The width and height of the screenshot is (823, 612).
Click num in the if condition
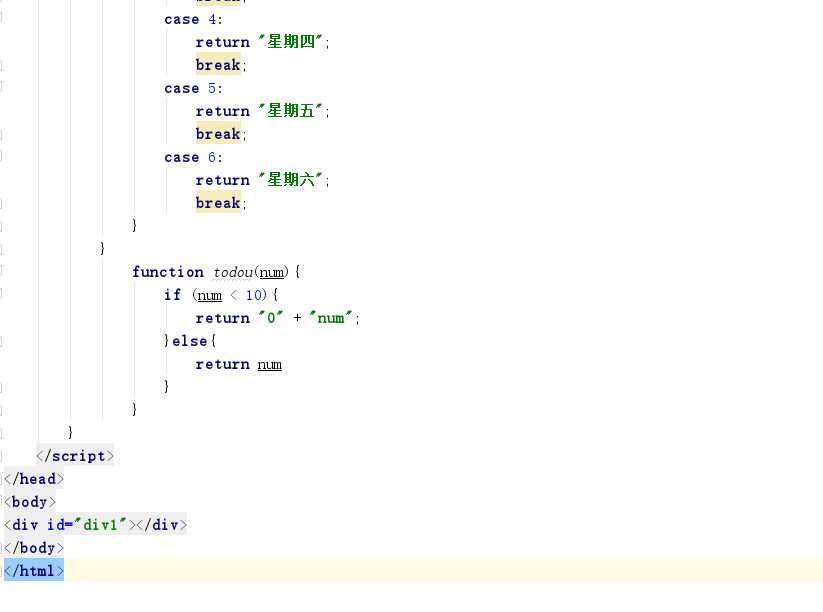(209, 296)
